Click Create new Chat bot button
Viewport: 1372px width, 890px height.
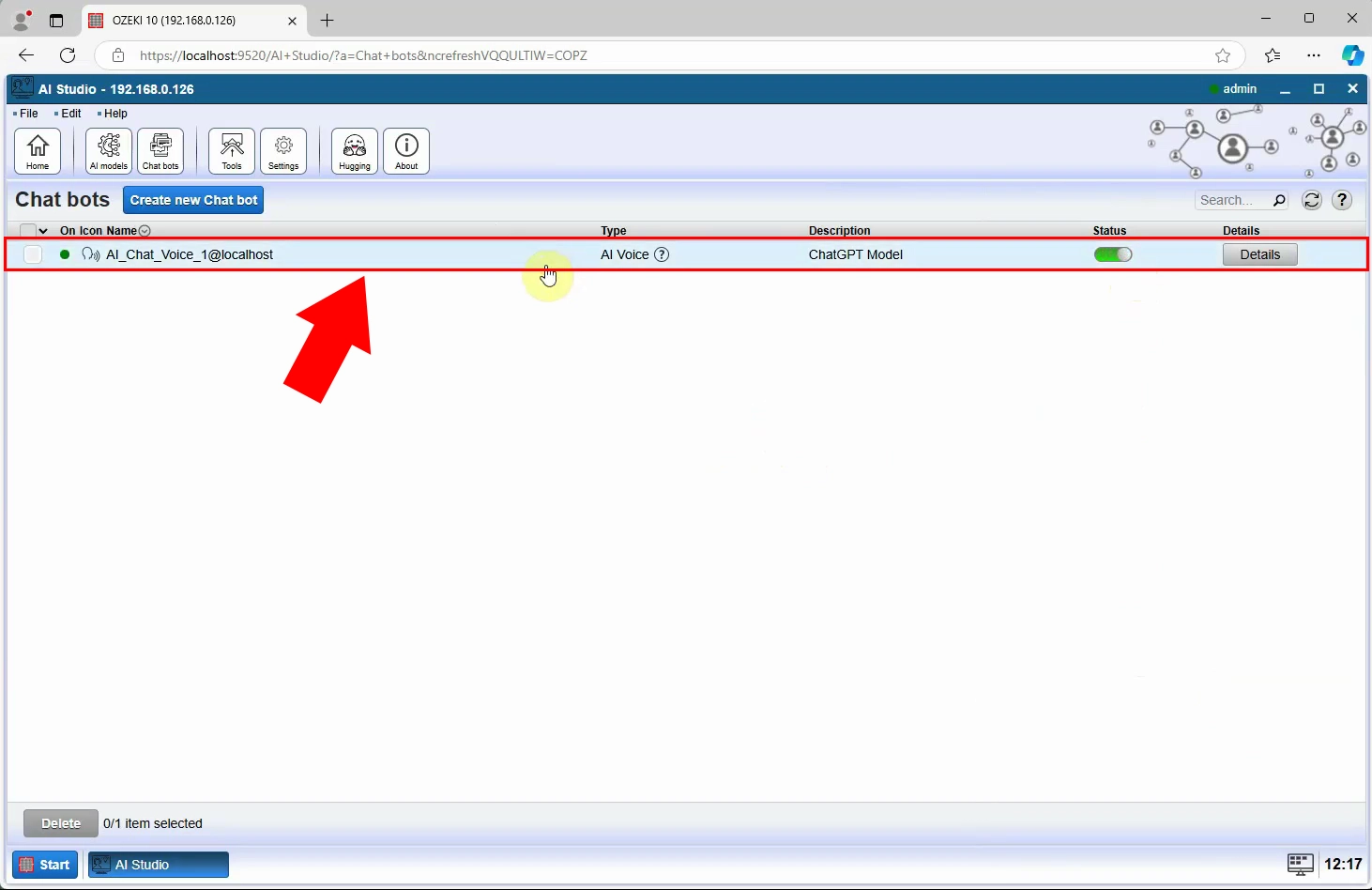tap(193, 200)
